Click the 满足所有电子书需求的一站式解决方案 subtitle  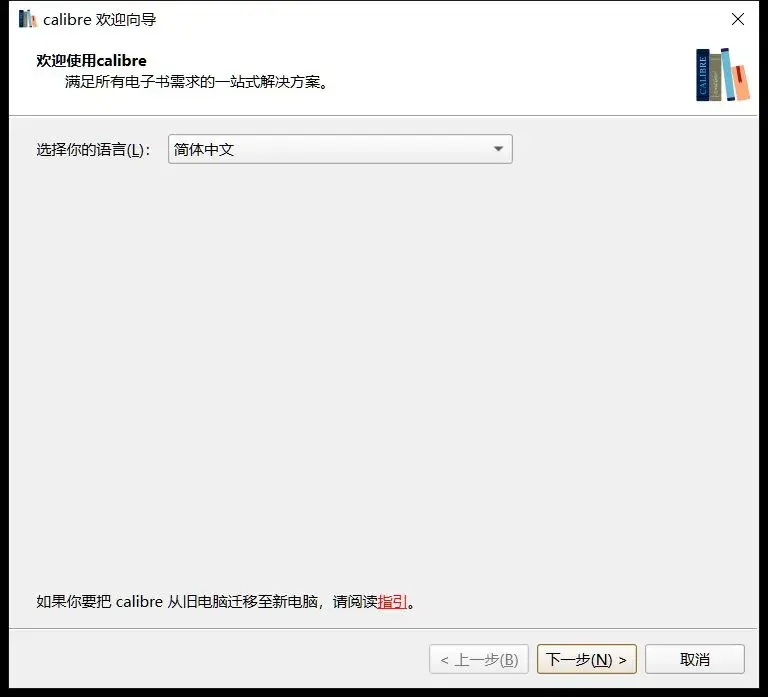[196, 82]
